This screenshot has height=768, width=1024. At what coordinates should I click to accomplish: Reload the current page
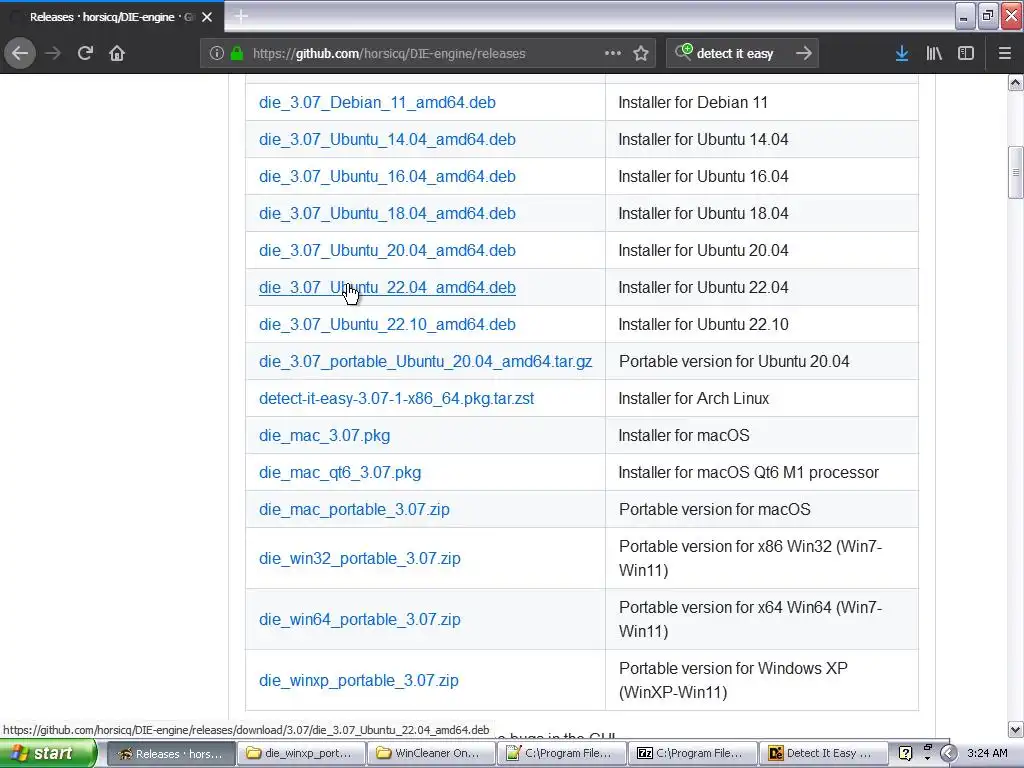[x=85, y=54]
